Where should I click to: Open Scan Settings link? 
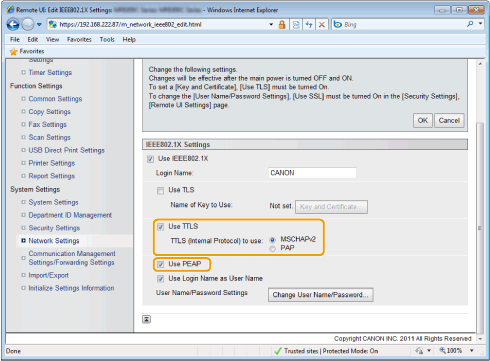click(49, 137)
